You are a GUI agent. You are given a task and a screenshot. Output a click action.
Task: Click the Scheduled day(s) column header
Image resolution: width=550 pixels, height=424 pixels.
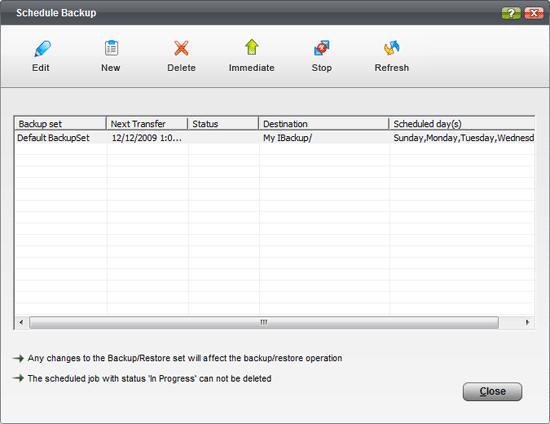tap(462, 124)
